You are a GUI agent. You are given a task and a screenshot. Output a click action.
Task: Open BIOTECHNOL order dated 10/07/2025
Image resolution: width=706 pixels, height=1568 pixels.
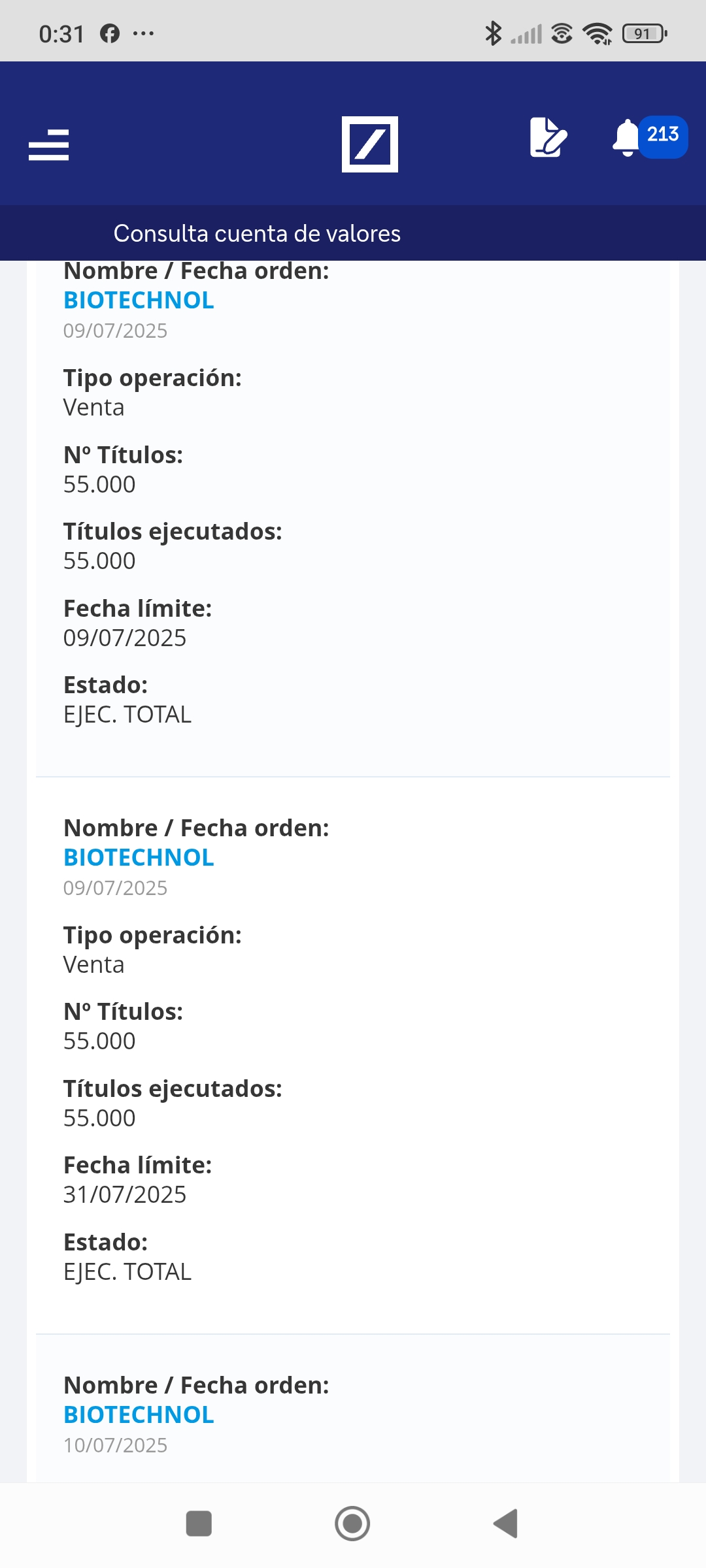[139, 1414]
